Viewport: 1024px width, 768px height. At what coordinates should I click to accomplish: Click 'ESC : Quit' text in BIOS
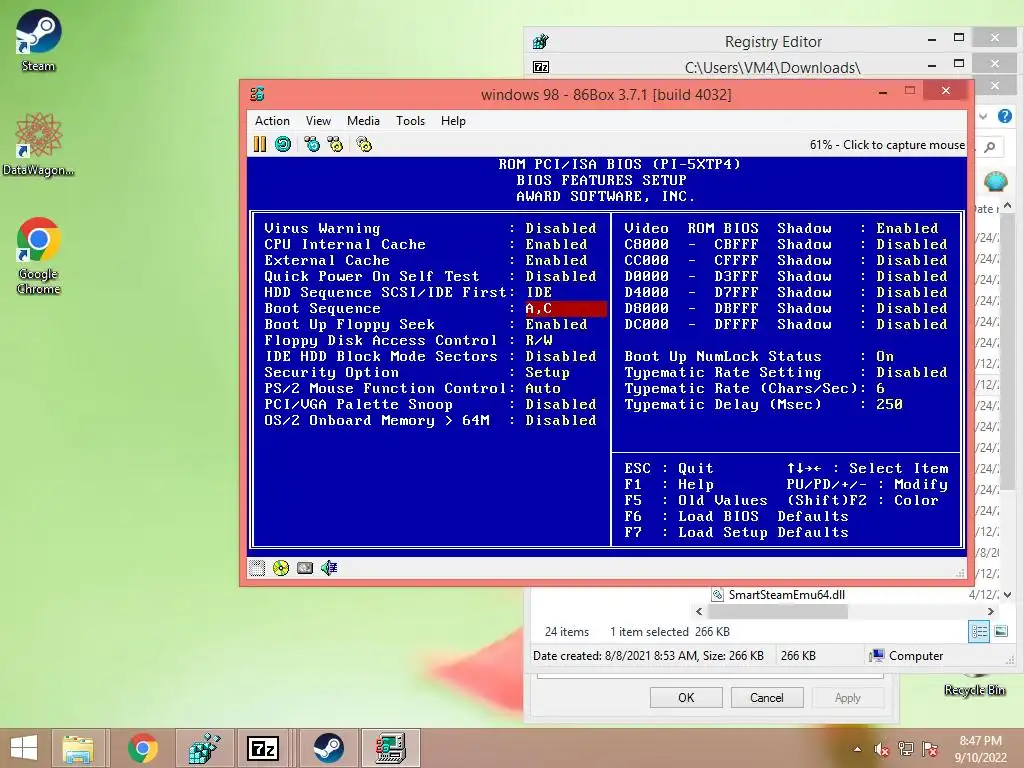(x=669, y=468)
